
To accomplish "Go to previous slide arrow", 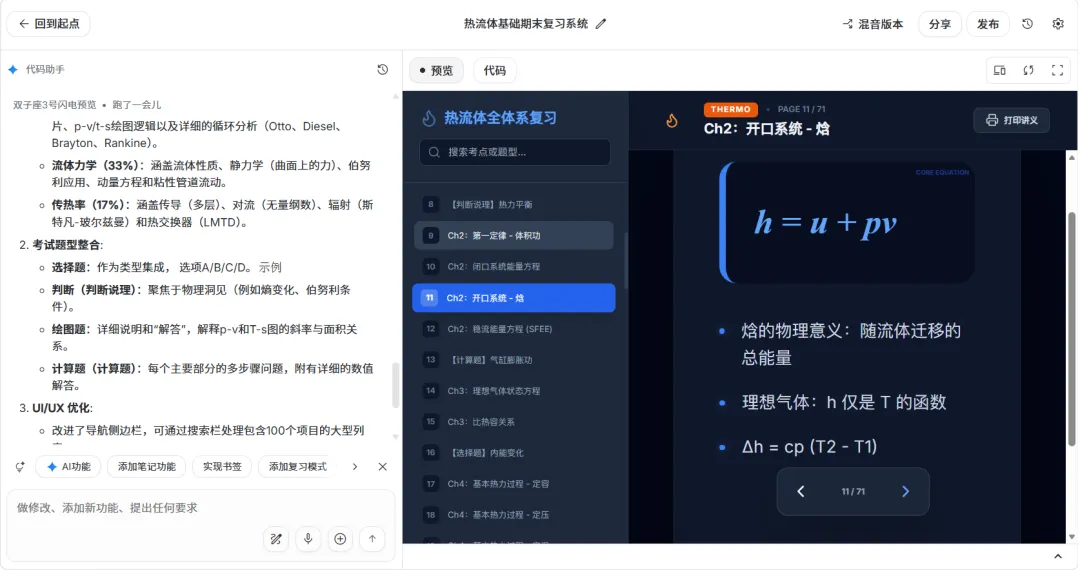I will click(x=800, y=492).
